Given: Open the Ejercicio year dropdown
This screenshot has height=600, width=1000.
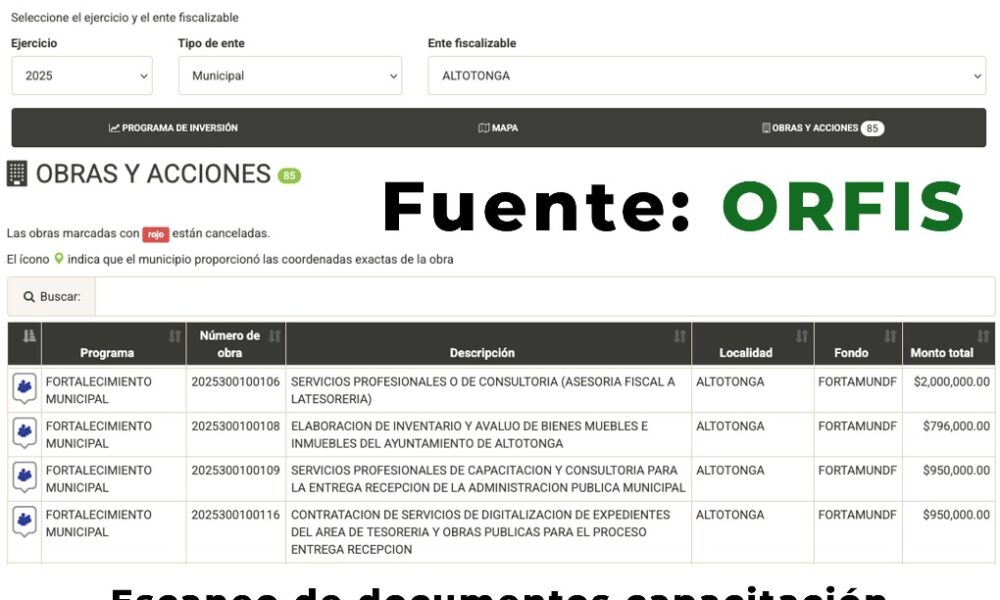Looking at the screenshot, I should 82,76.
